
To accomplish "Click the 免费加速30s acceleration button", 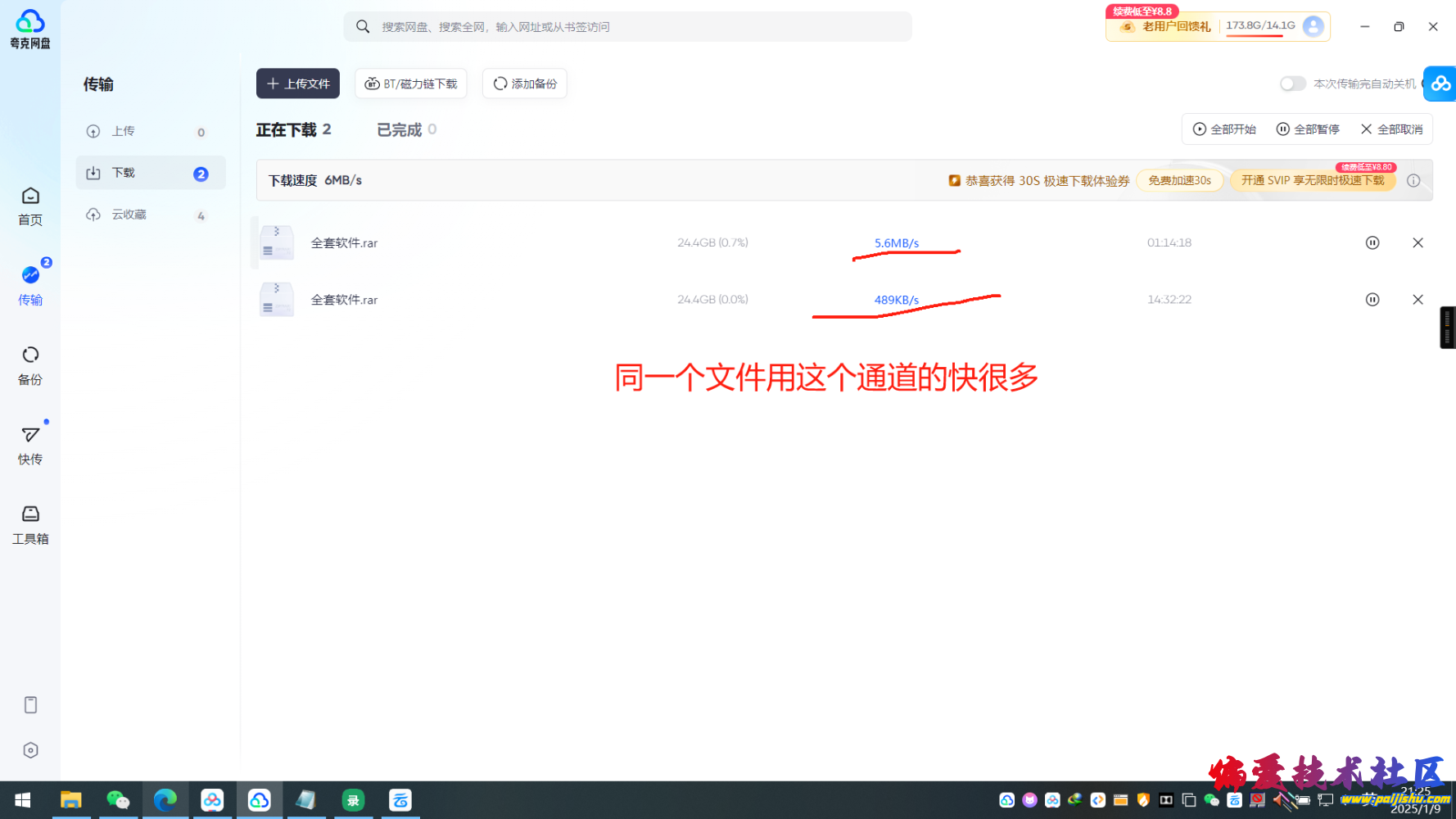I will click(x=1179, y=180).
